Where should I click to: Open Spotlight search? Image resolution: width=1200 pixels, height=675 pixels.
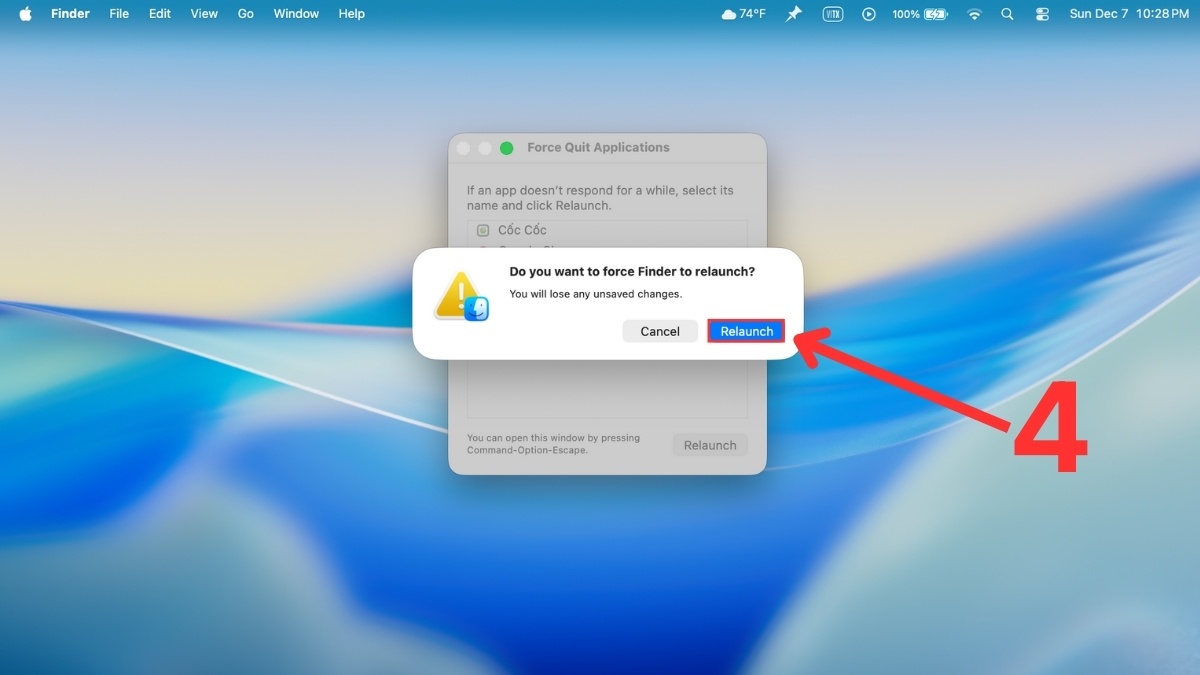click(1007, 14)
